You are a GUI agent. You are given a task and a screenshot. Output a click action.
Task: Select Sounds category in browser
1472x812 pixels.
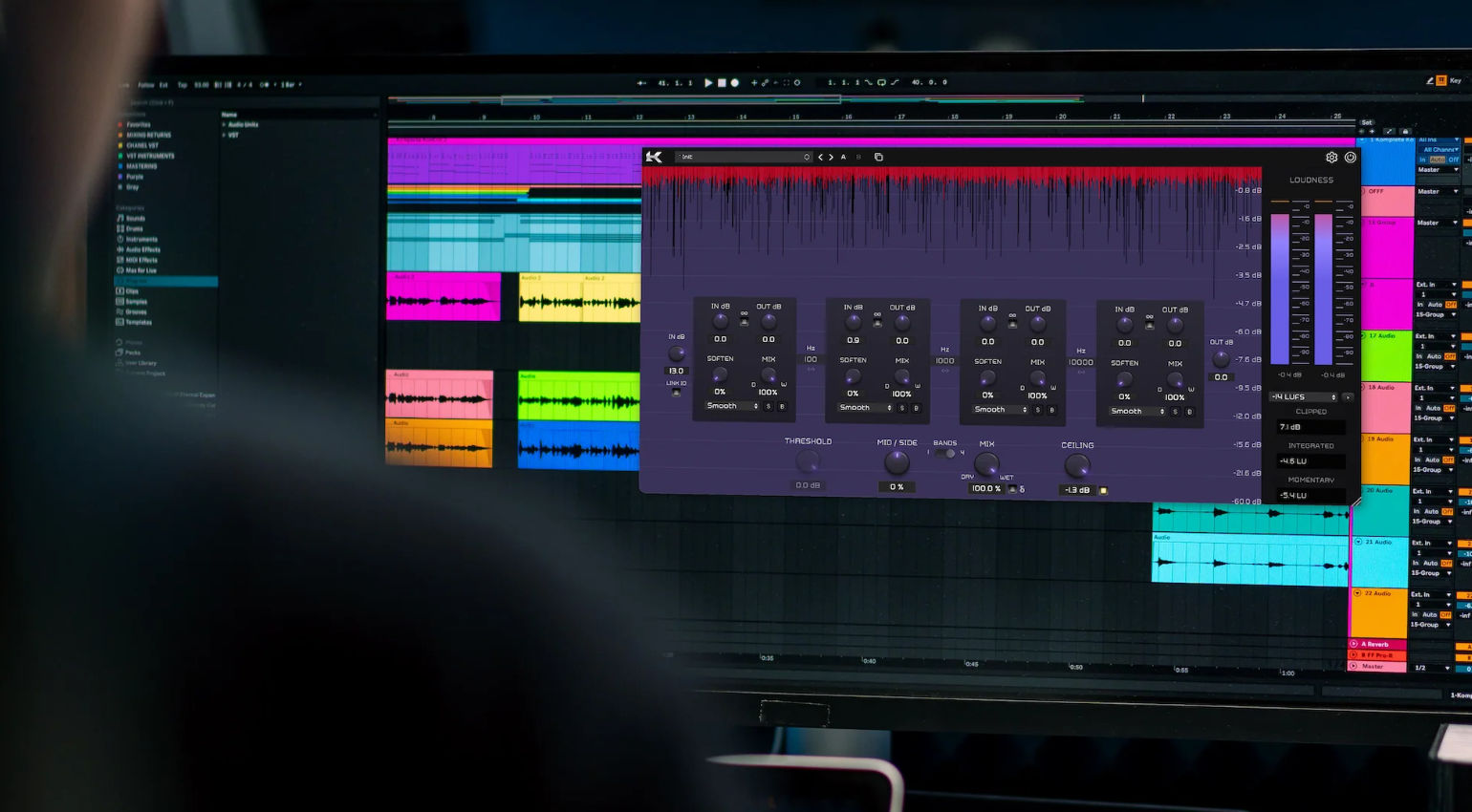pos(131,219)
